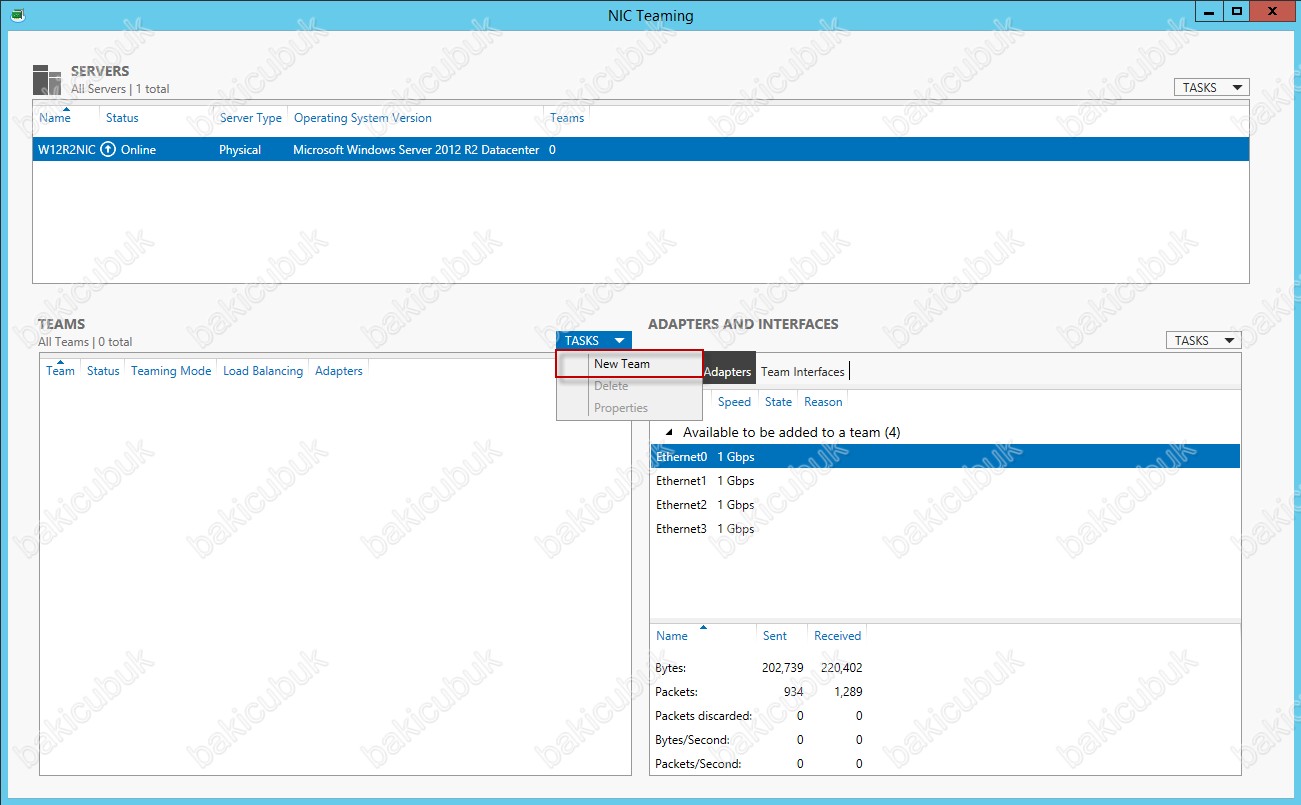
Task: Click the Online status arrow icon for W12R2NIC
Action: tap(109, 150)
